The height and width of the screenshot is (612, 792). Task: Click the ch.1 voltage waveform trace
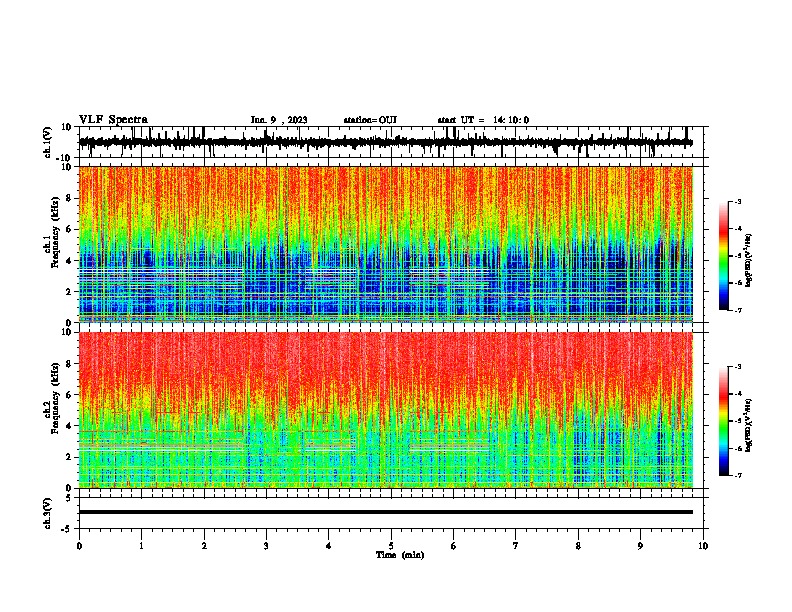pos(386,142)
